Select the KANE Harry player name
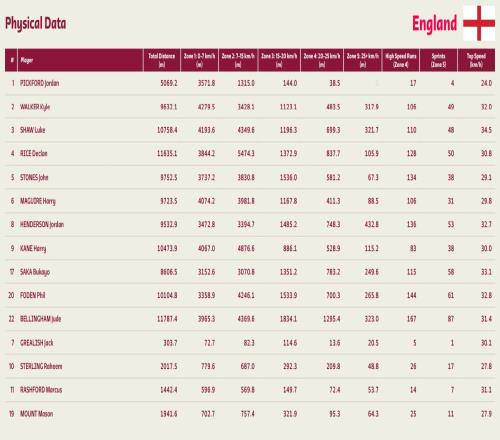 coord(33,248)
